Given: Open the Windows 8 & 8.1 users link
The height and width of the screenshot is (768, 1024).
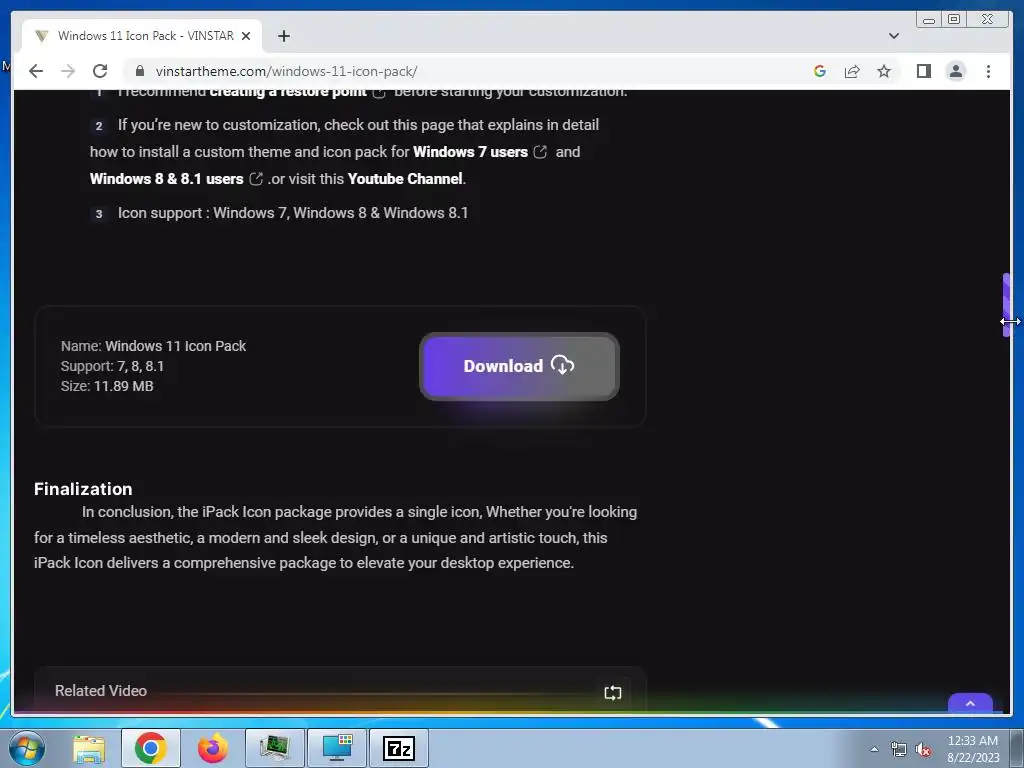Looking at the screenshot, I should tap(167, 179).
